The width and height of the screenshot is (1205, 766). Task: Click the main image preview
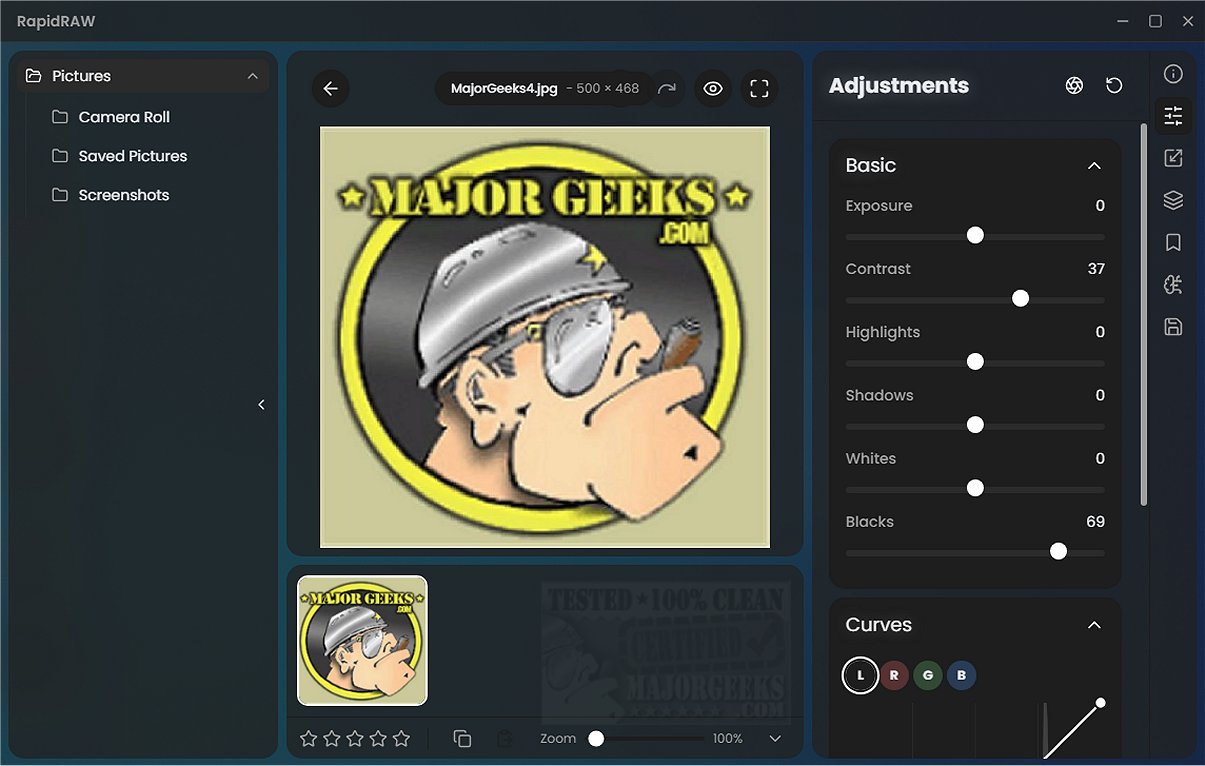pos(545,337)
